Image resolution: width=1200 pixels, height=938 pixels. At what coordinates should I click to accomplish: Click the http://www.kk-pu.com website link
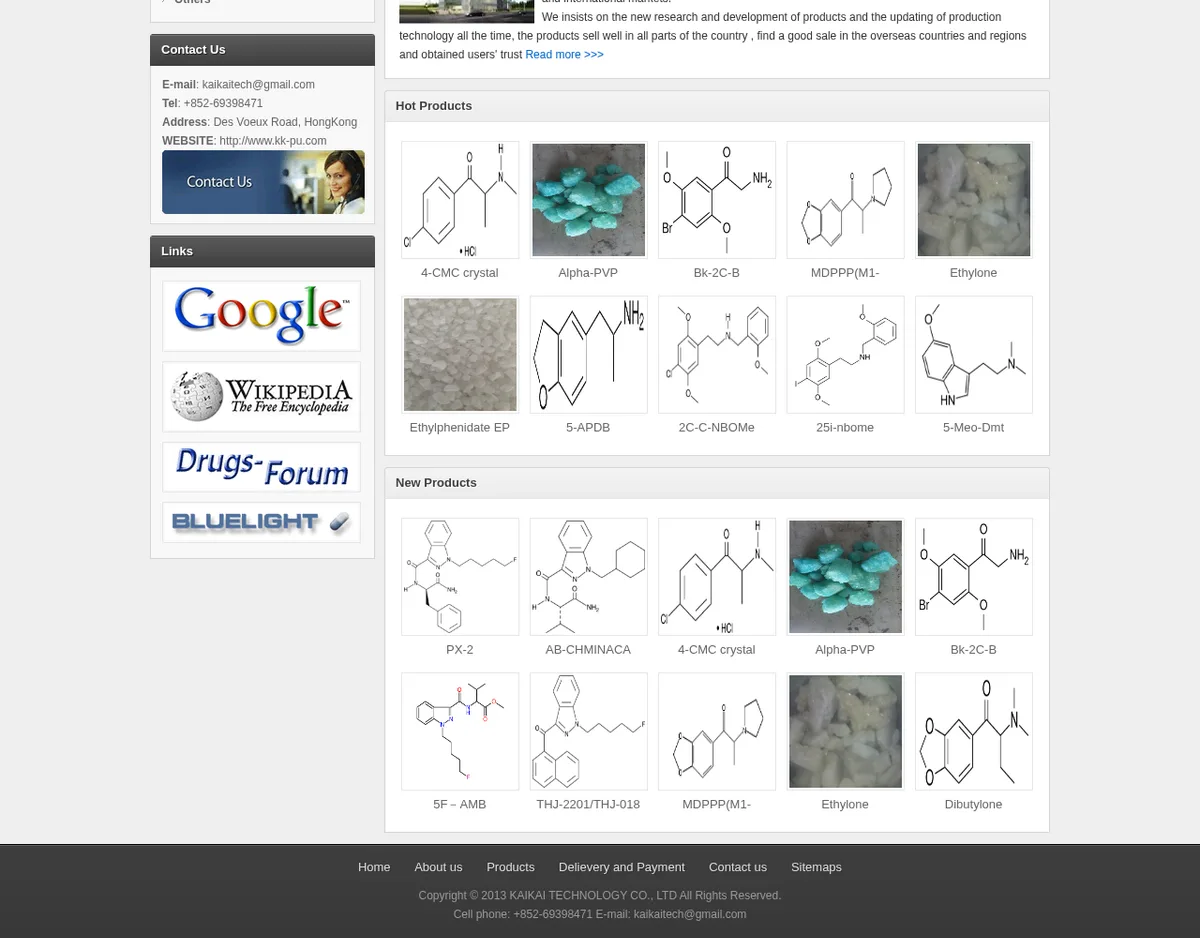click(273, 141)
